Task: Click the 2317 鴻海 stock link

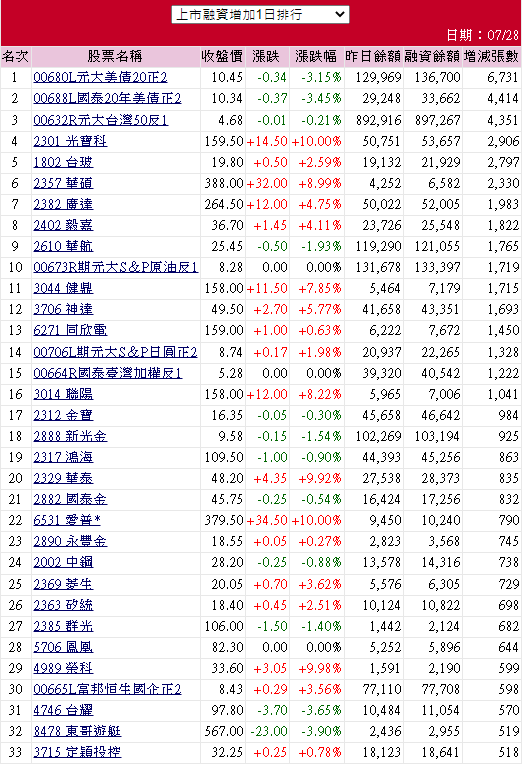Action: 63,457
